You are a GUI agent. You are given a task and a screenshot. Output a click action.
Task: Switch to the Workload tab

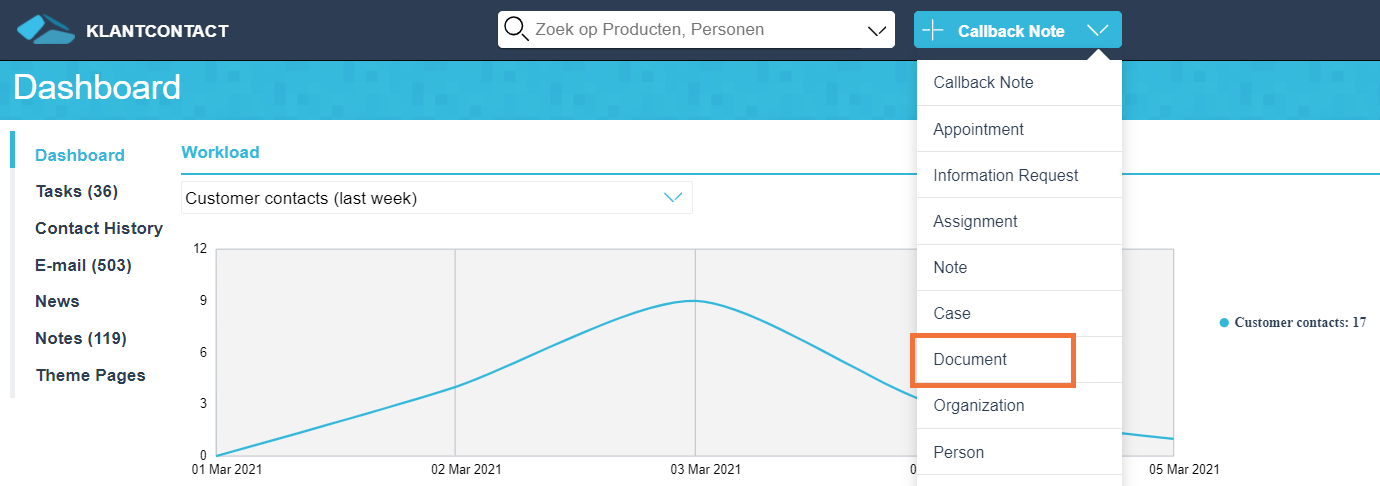220,152
